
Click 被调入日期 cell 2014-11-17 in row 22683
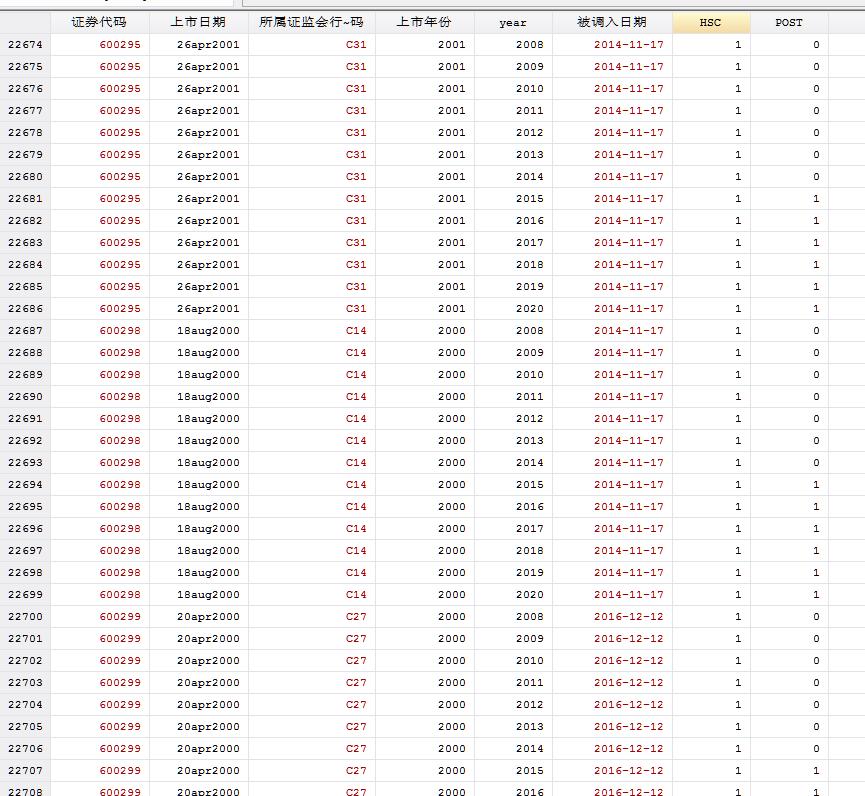[612, 243]
